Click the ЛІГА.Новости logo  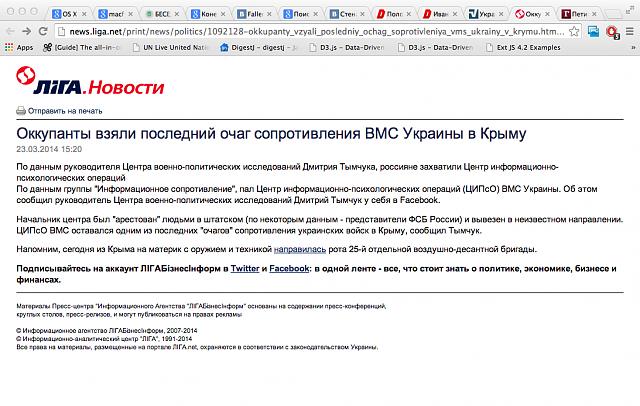coord(91,81)
